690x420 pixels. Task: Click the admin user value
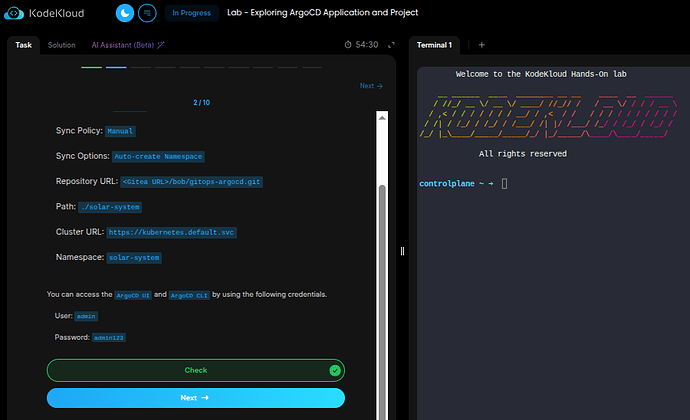tap(86, 316)
